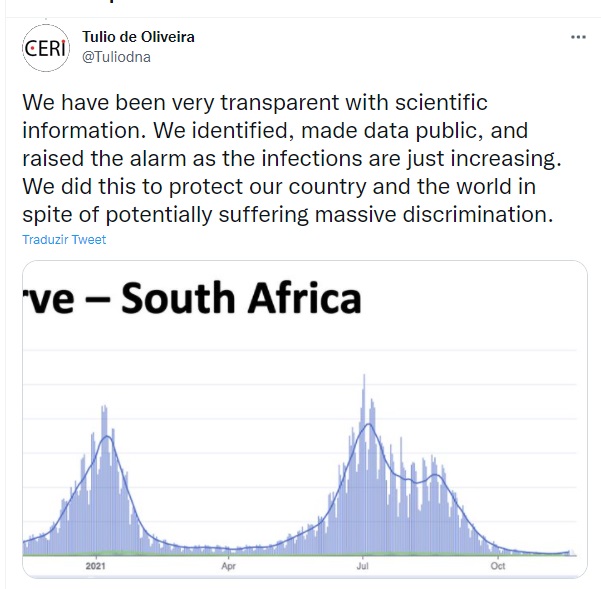Click the Oct label on chart axis
Viewport: 601px width, 589px height.
[497, 566]
